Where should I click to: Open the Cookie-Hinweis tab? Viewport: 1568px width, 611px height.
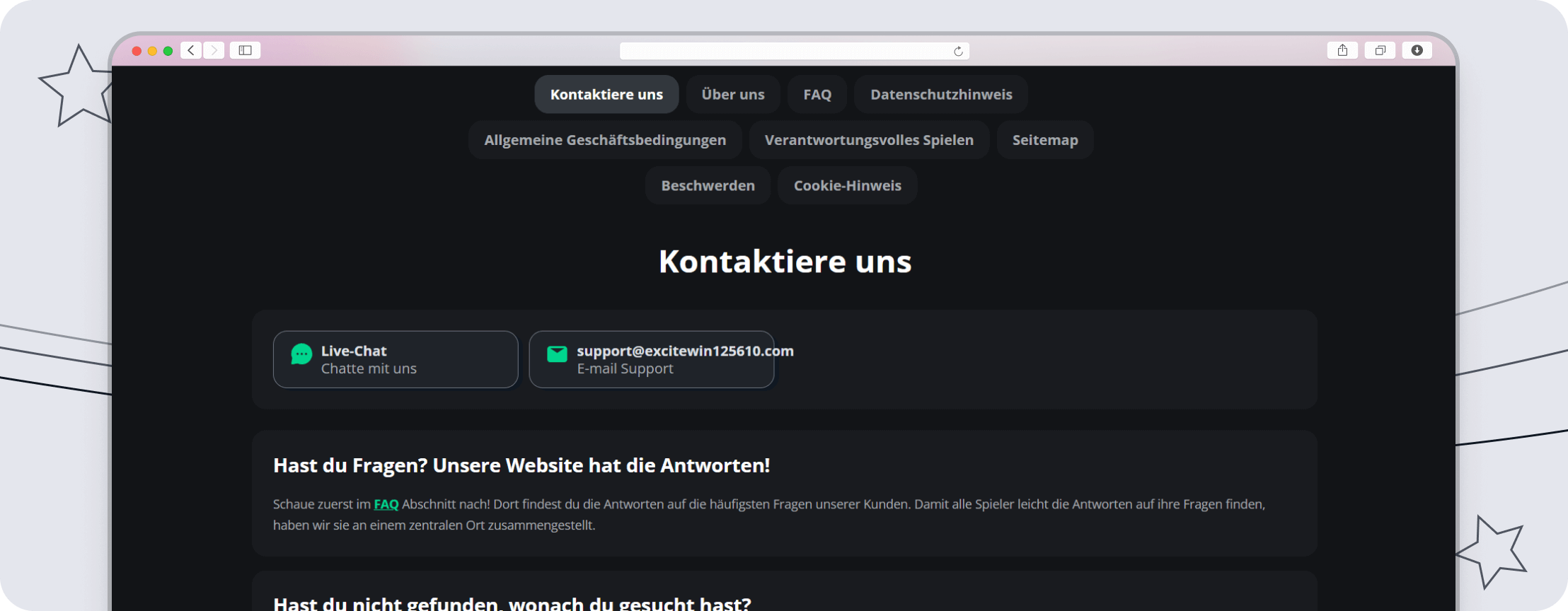847,185
